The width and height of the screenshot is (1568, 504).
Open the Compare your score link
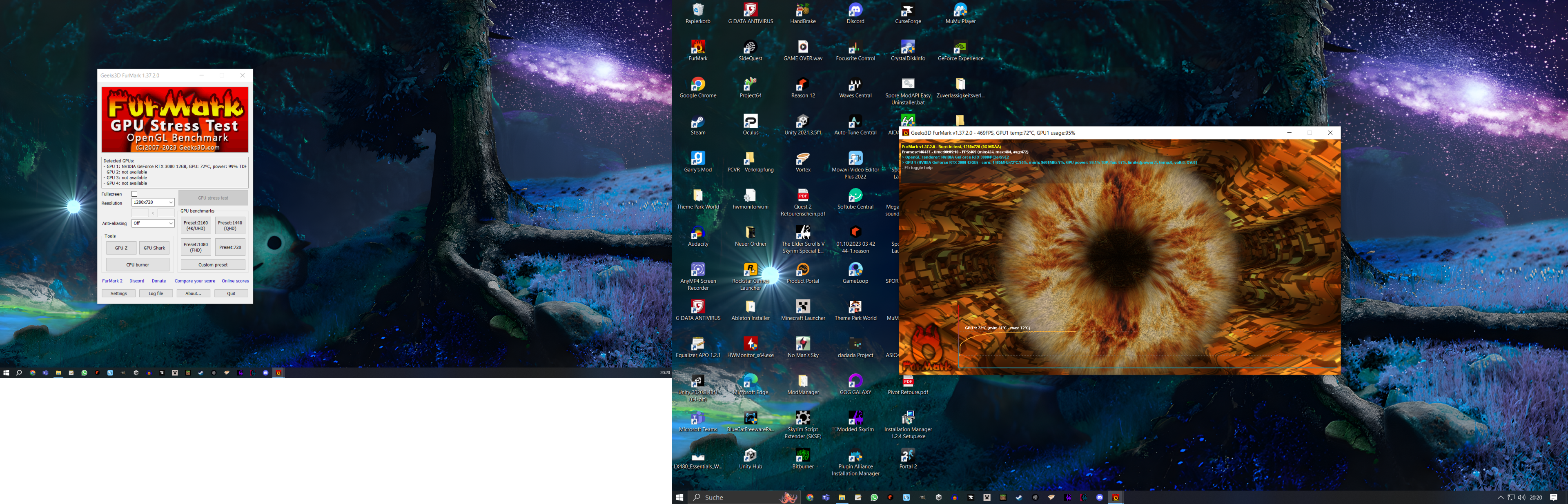pyautogui.click(x=195, y=281)
